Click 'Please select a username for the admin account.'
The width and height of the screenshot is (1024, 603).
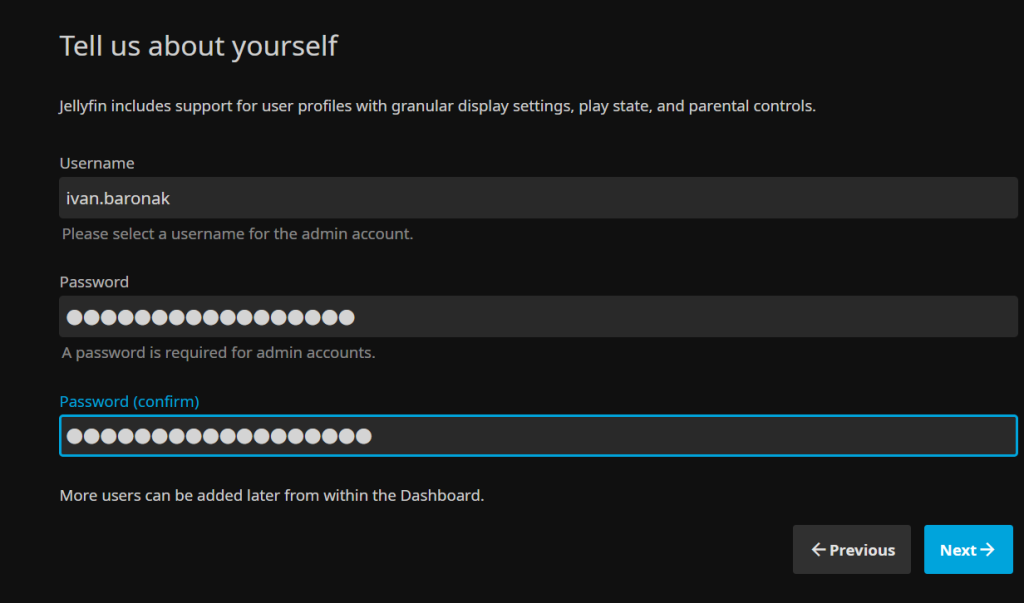click(x=237, y=234)
